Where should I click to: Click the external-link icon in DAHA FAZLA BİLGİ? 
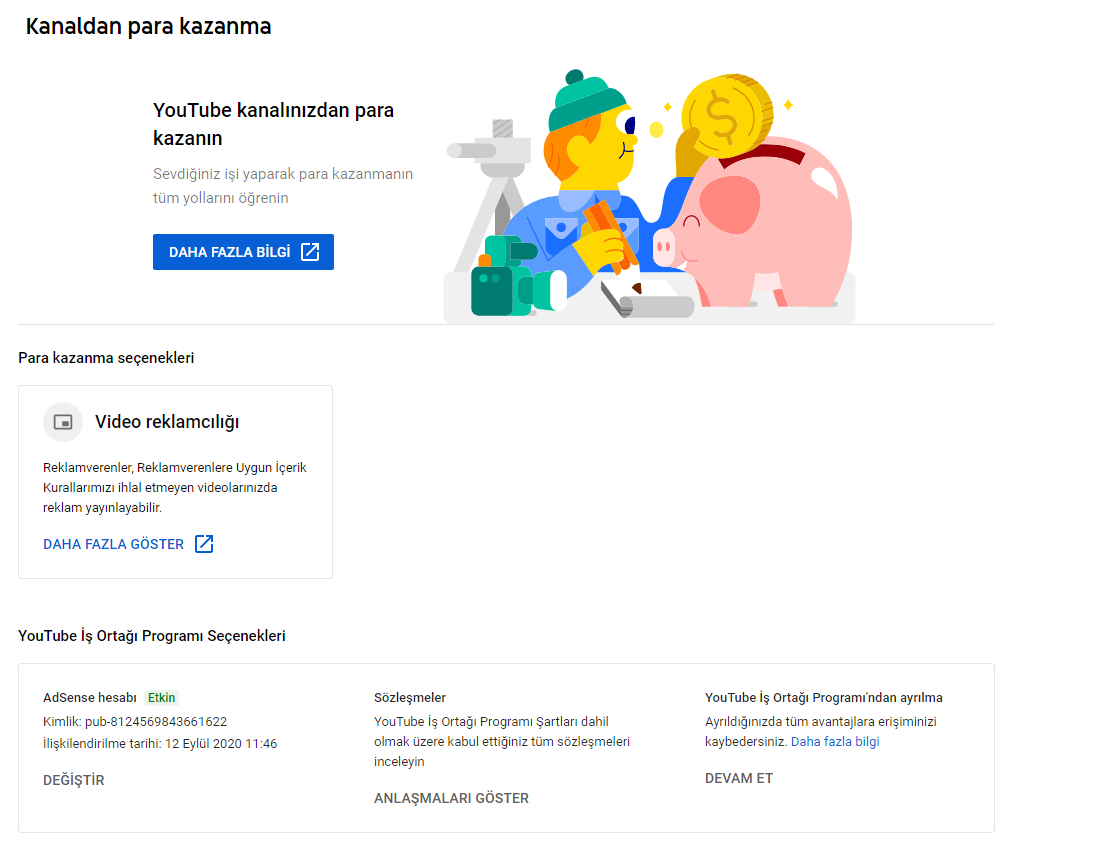pos(310,252)
